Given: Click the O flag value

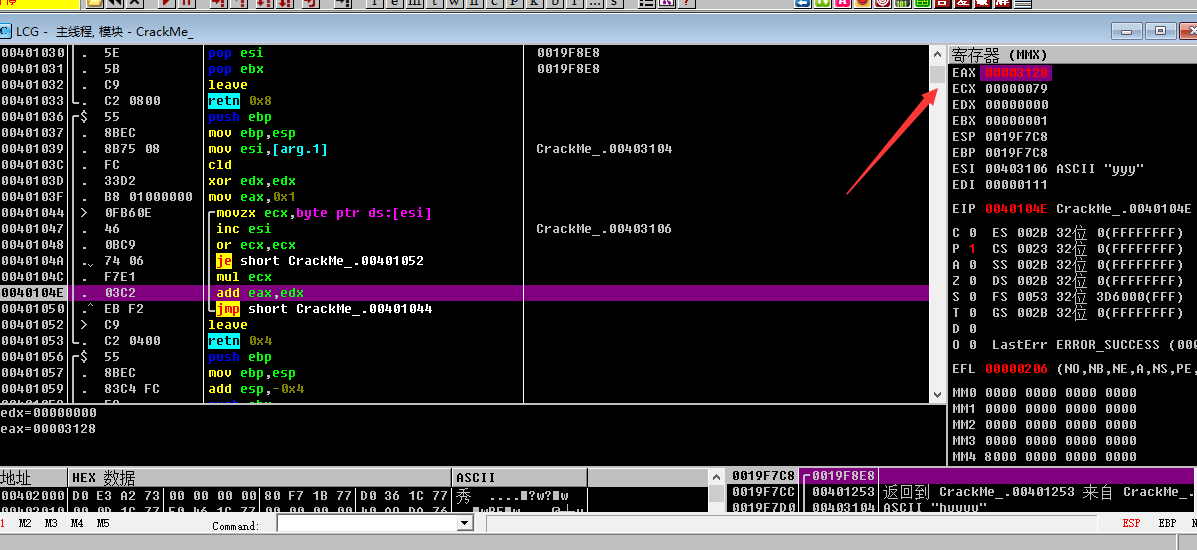Looking at the screenshot, I should [973, 345].
